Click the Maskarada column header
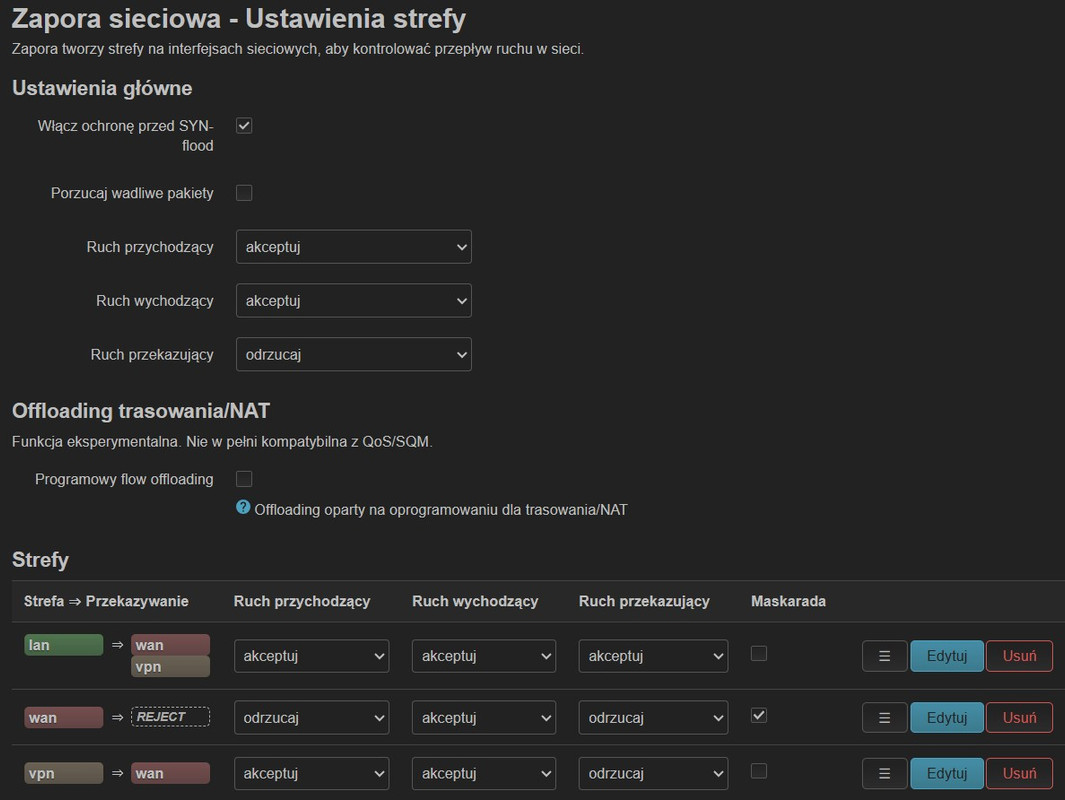The width and height of the screenshot is (1065, 800). click(788, 601)
